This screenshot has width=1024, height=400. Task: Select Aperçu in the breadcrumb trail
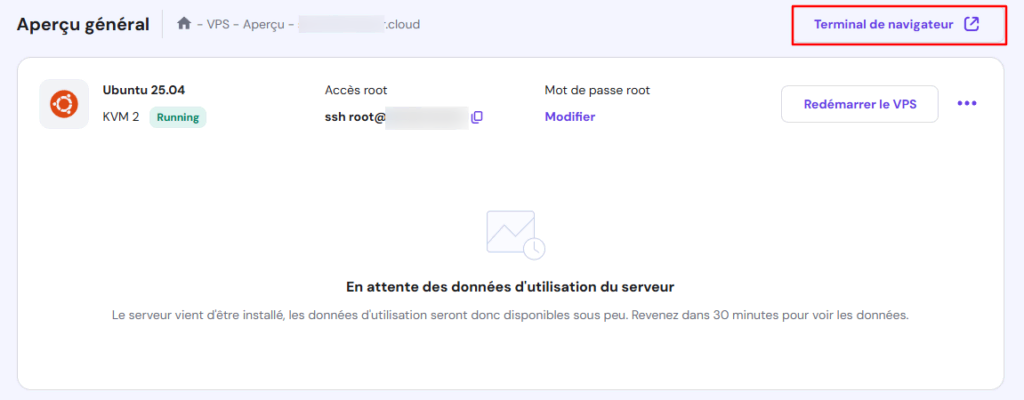[x=262, y=23]
